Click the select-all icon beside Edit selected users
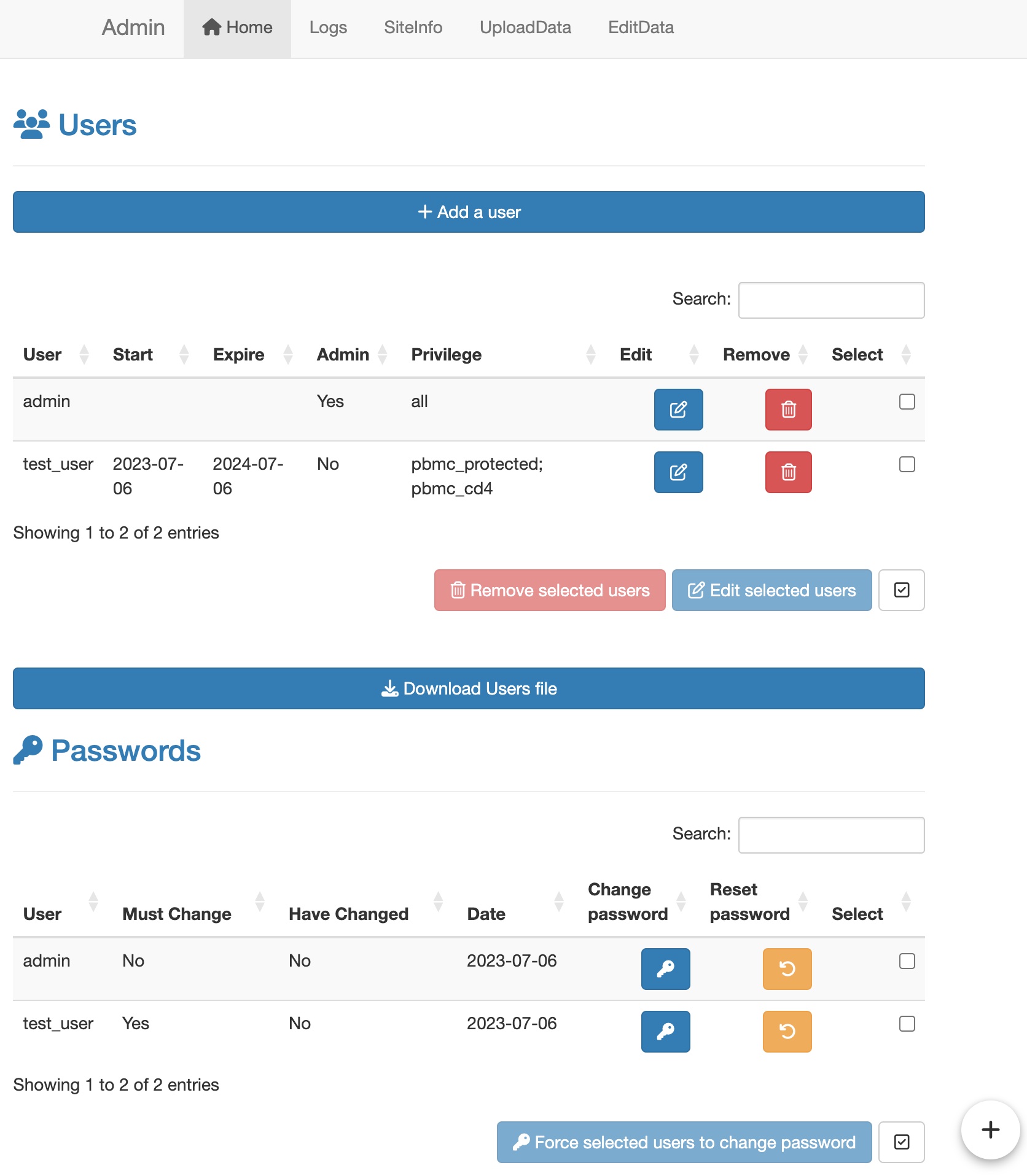Image resolution: width=1027 pixels, height=1176 pixels. point(901,590)
